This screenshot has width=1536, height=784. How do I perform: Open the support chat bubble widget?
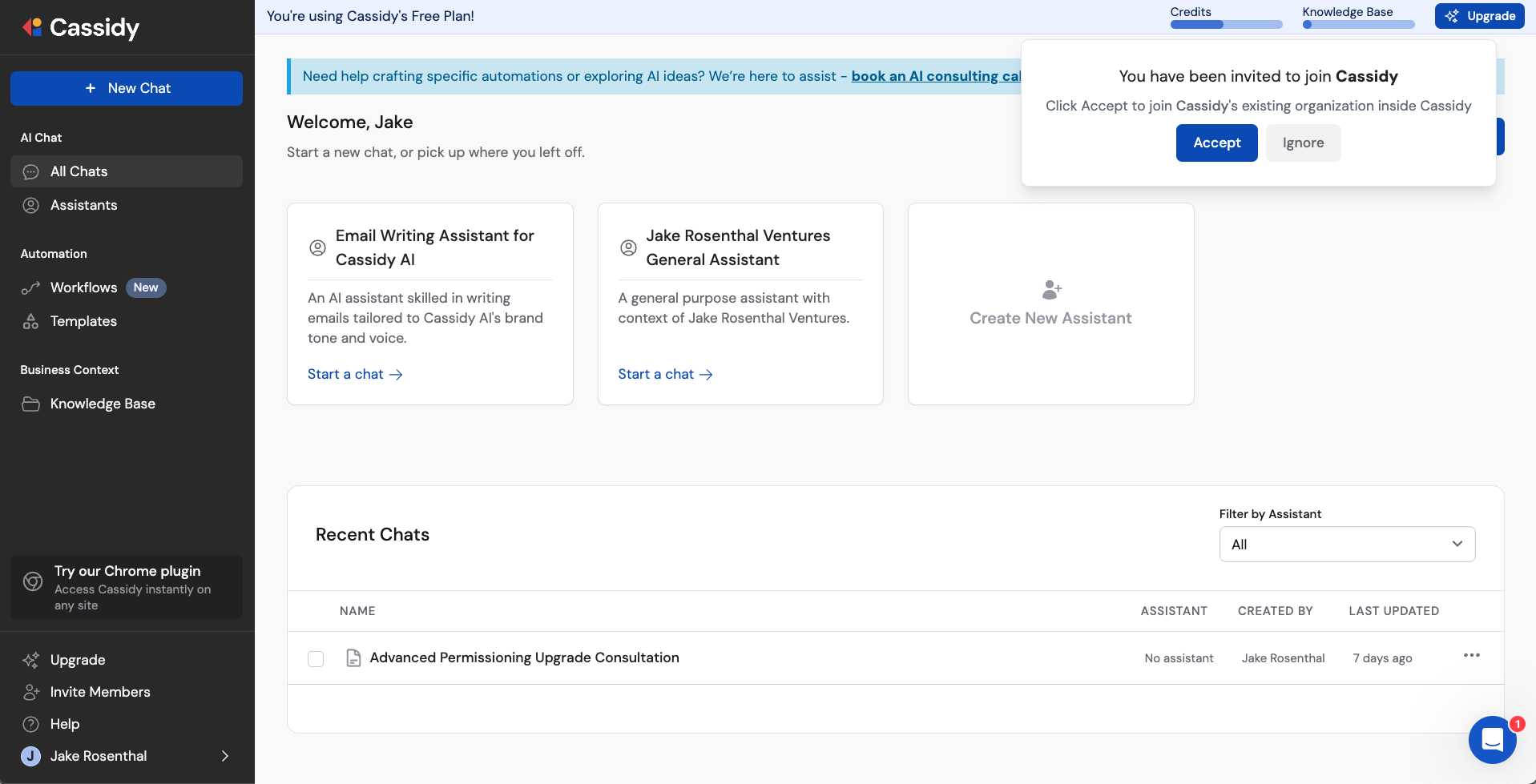1493,741
